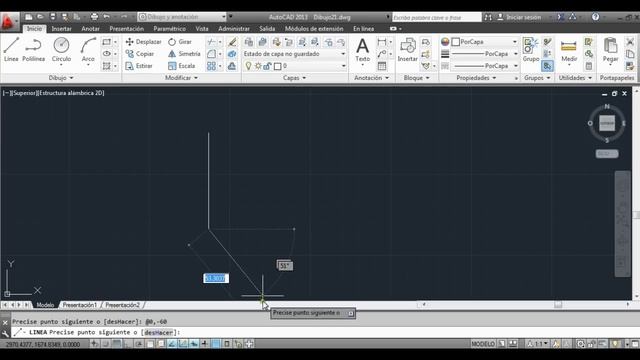This screenshot has width=640, height=360.
Task: Switch to the Anotar ribbon tab
Action: 90,29
